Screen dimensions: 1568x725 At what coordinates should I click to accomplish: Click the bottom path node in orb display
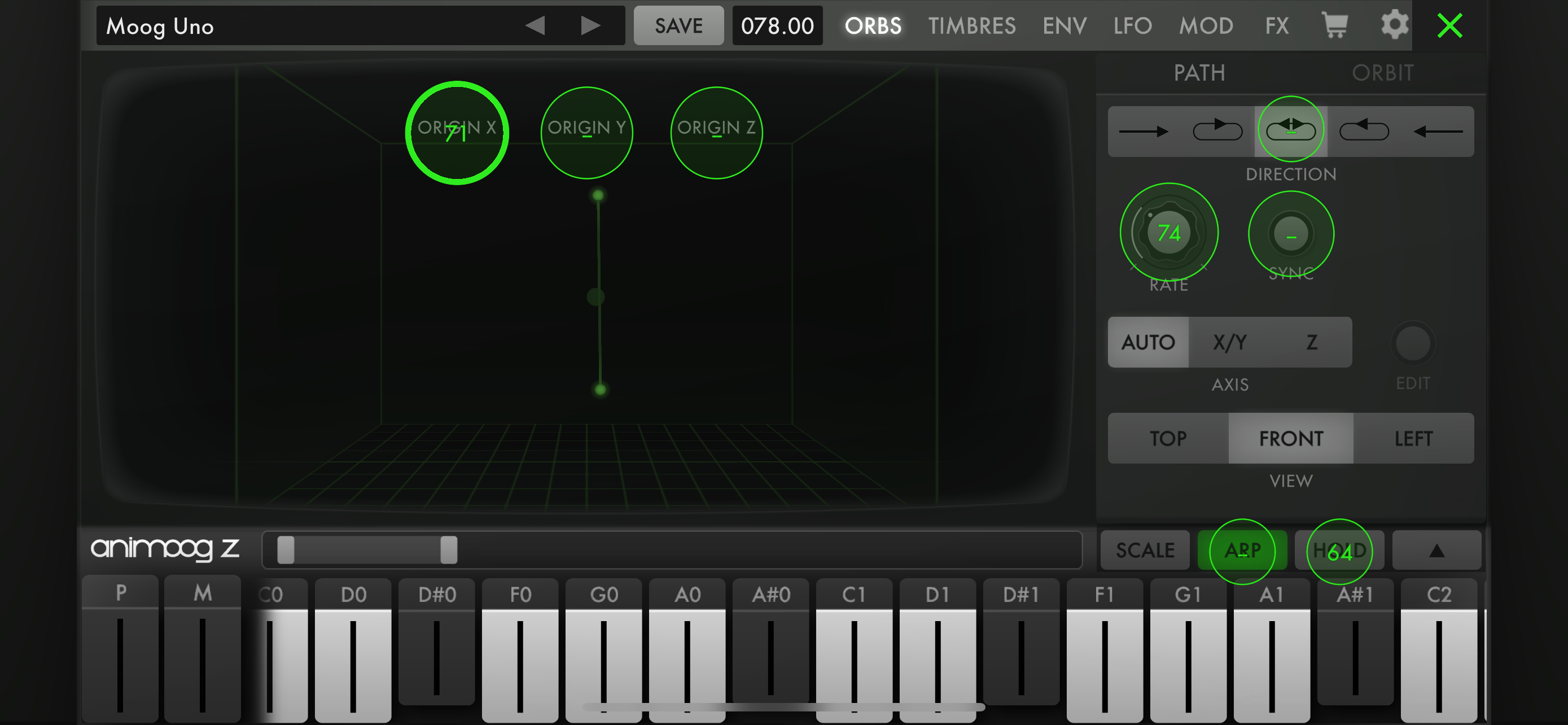point(600,390)
